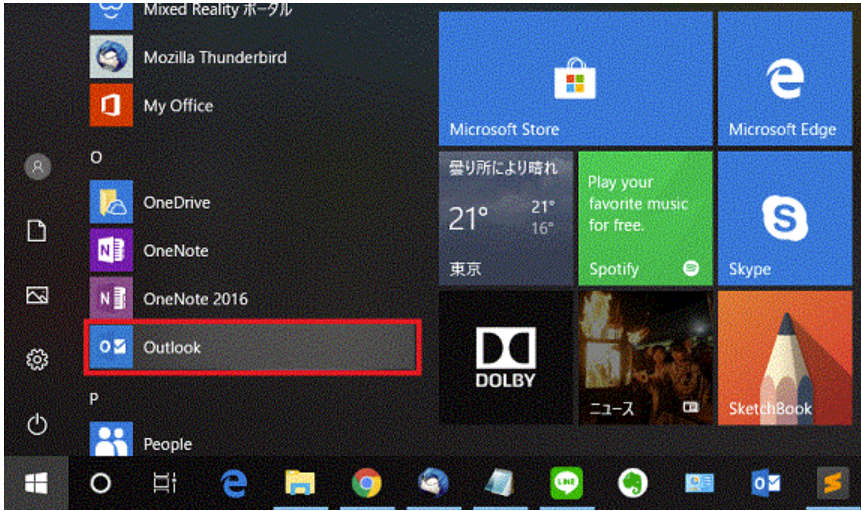861x511 pixels.
Task: Open the SketchBook tile
Action: coord(785,358)
